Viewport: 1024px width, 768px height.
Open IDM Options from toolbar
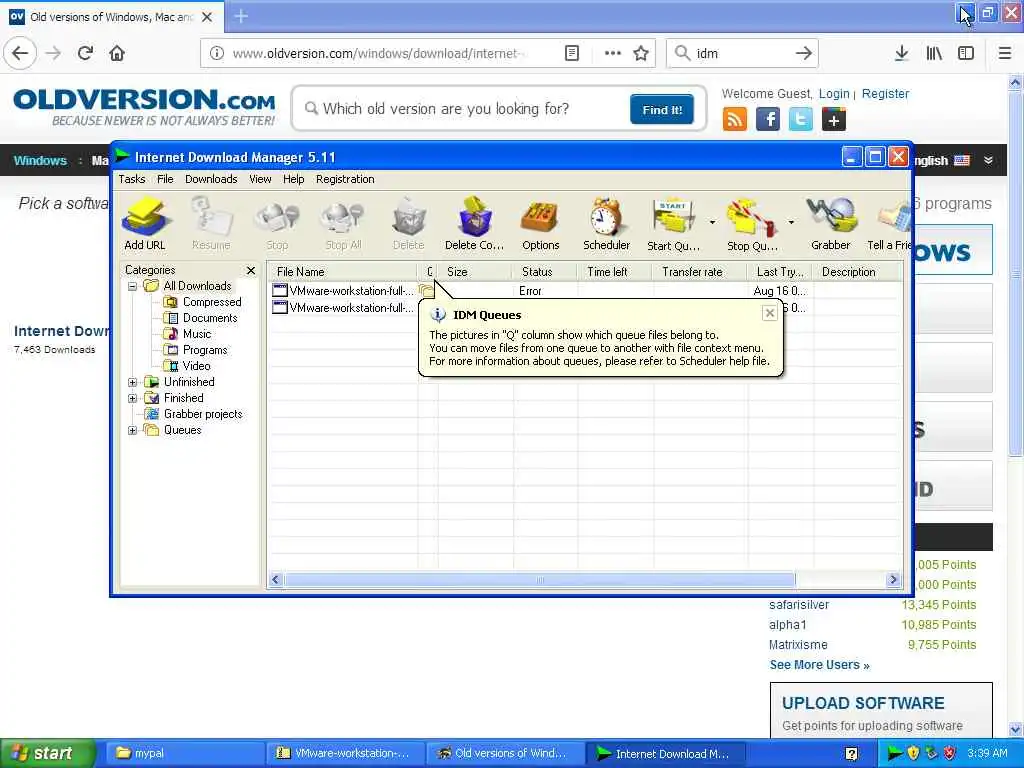coord(540,224)
